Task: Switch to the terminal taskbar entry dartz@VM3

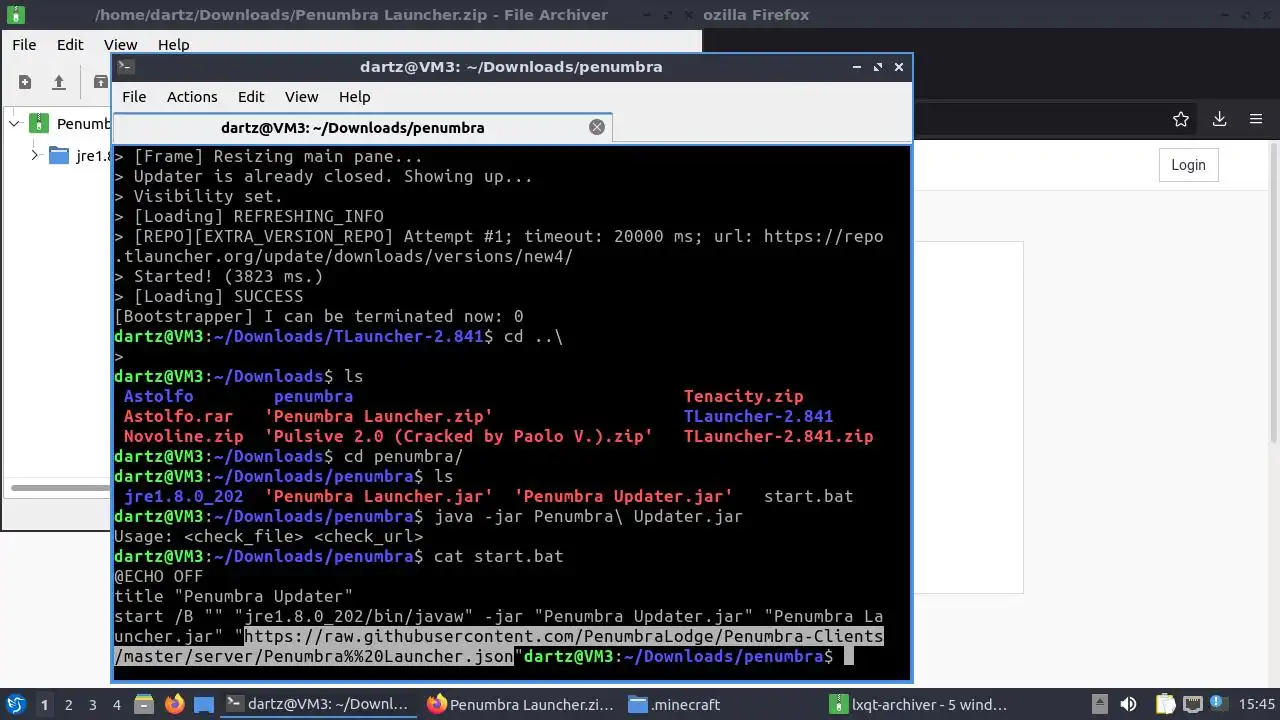Action: 316,704
